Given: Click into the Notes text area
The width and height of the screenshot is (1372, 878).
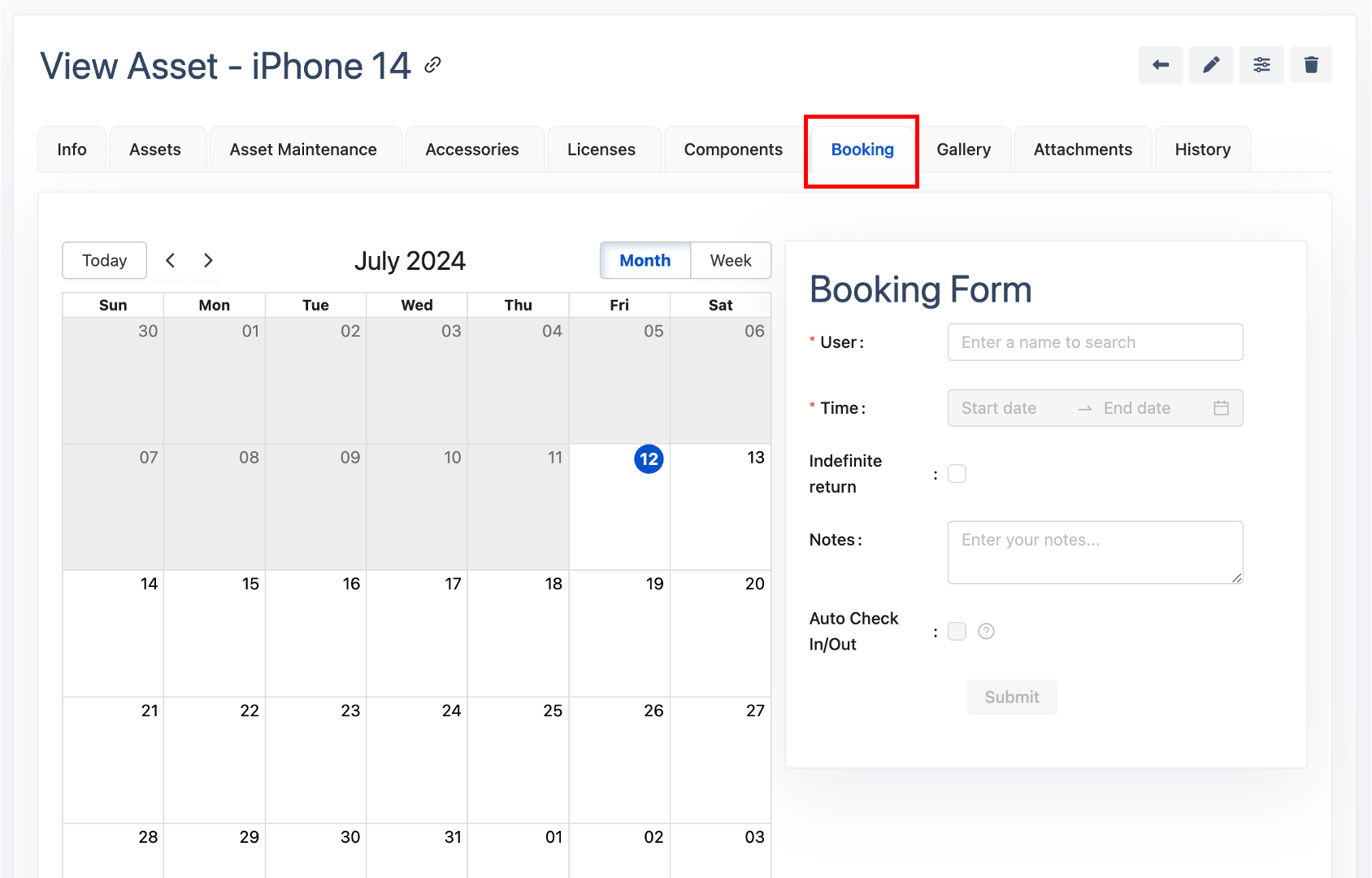Looking at the screenshot, I should (x=1094, y=552).
